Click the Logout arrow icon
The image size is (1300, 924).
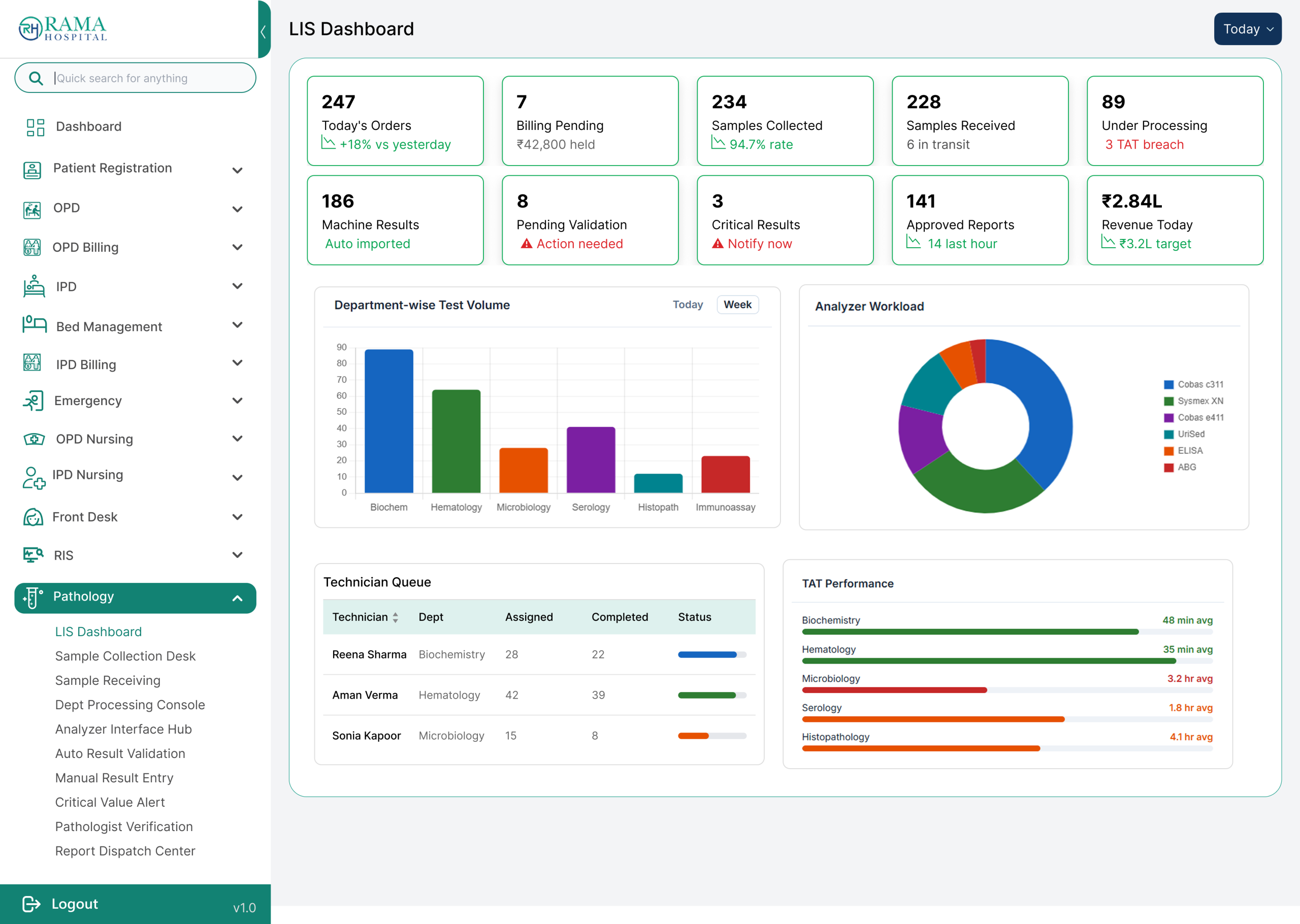(31, 904)
